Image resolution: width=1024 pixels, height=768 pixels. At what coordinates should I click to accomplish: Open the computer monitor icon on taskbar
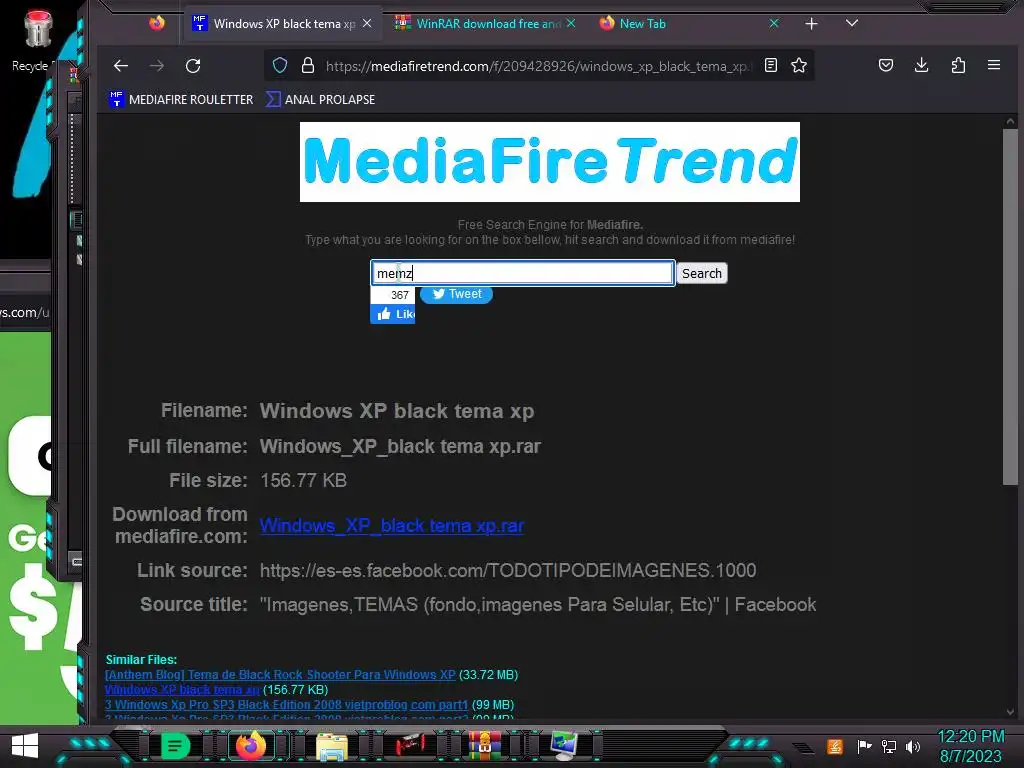(x=564, y=746)
